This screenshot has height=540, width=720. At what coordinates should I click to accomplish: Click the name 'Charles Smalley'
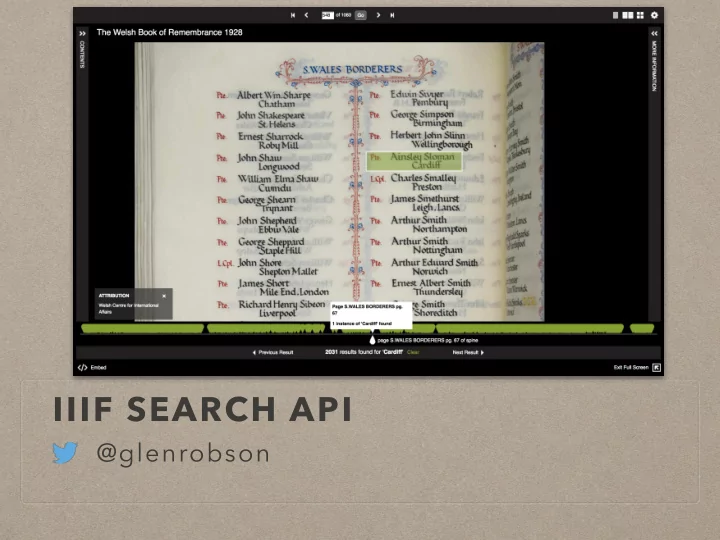423,178
